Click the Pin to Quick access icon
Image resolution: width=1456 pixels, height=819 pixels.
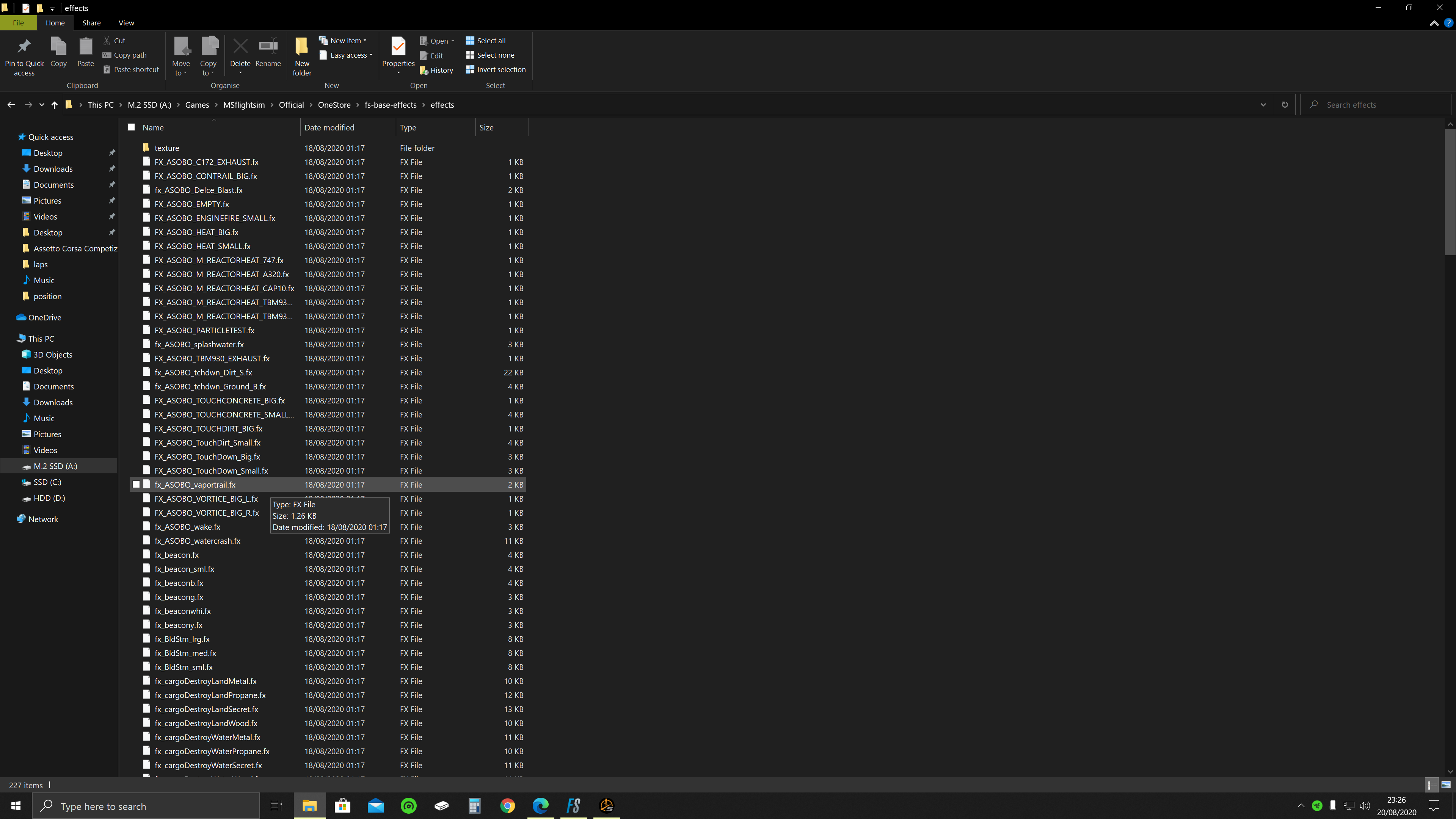24,47
